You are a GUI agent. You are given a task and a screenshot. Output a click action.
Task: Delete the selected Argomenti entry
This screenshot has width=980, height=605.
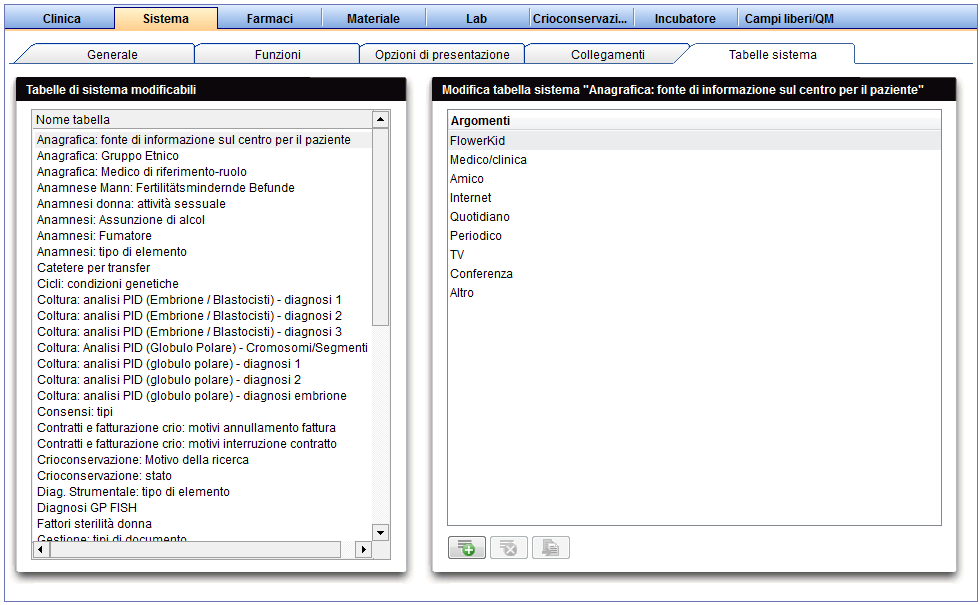point(509,548)
